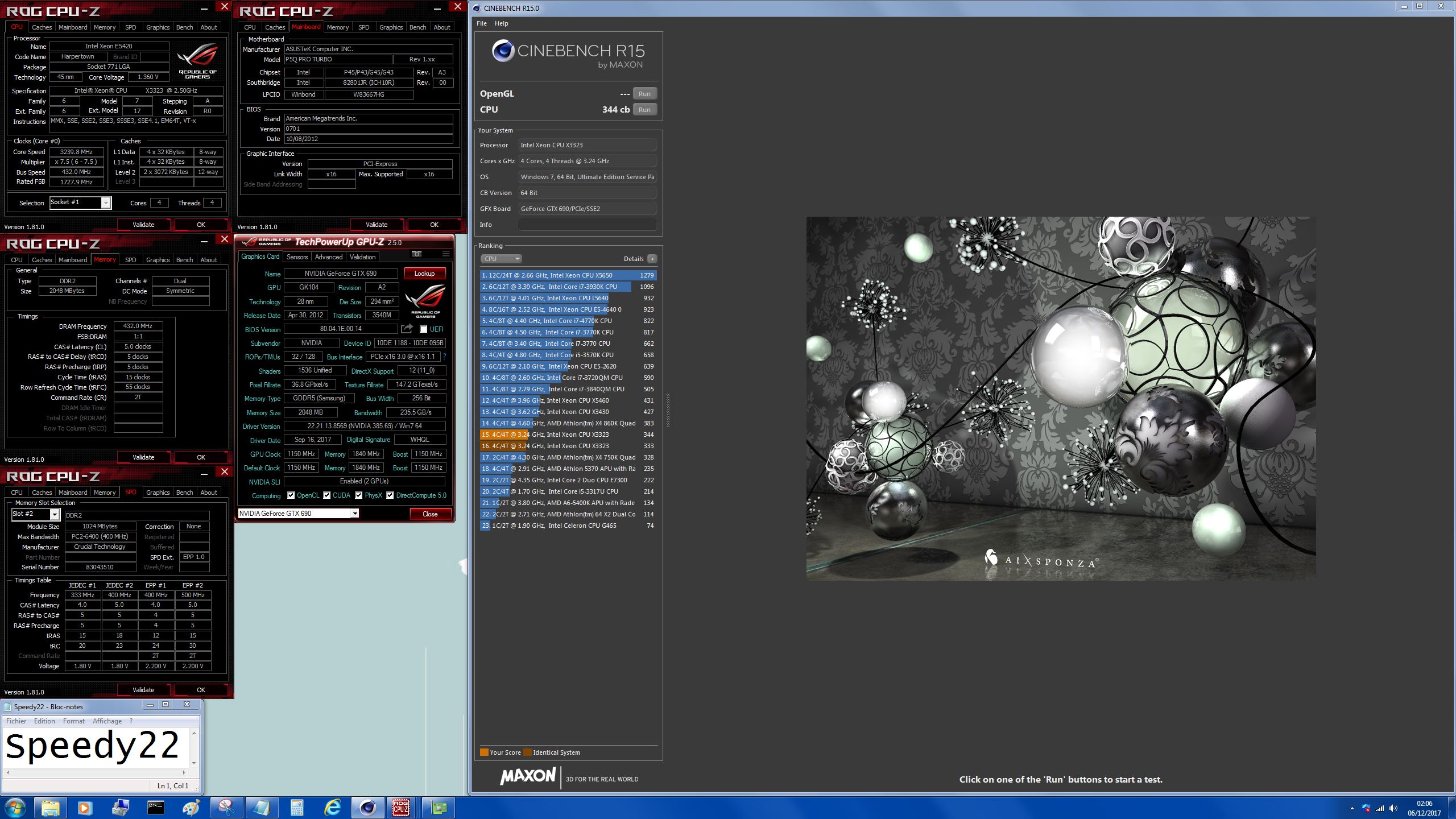
Task: Select ranking row 5 Intel Core i7-4770K
Action: click(x=568, y=321)
